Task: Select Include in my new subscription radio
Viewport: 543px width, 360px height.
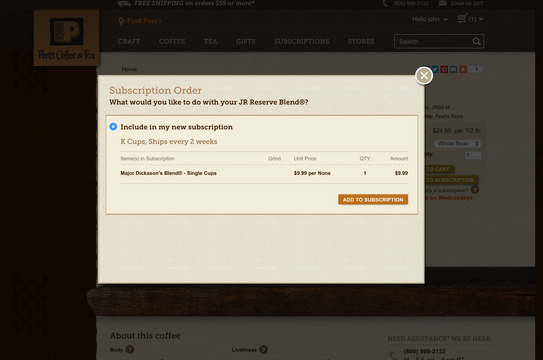Action: tap(113, 127)
